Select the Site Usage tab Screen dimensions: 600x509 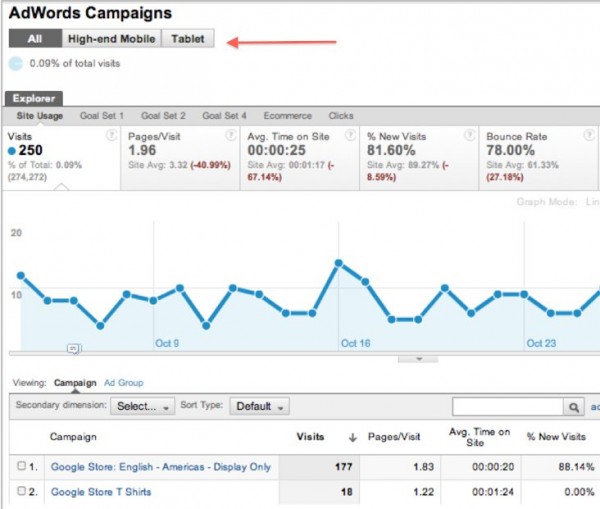[40, 116]
